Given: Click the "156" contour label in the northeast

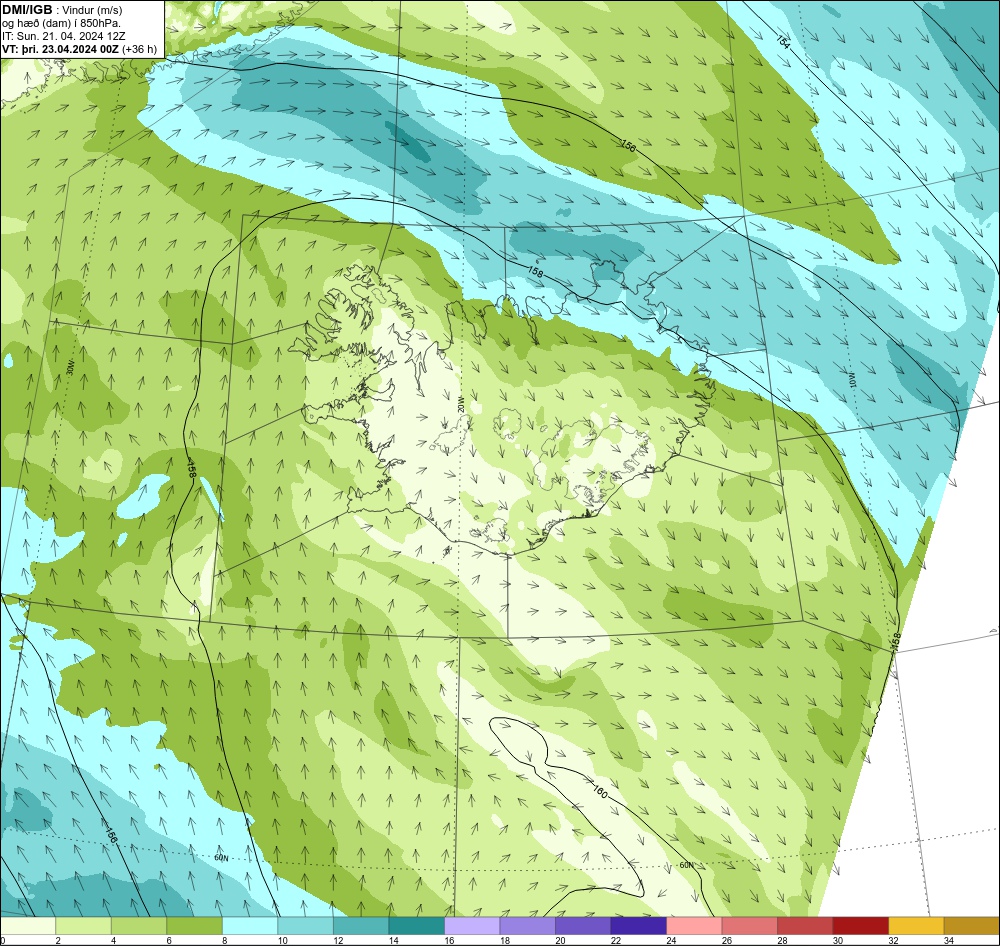Looking at the screenshot, I should pyautogui.click(x=628, y=146).
